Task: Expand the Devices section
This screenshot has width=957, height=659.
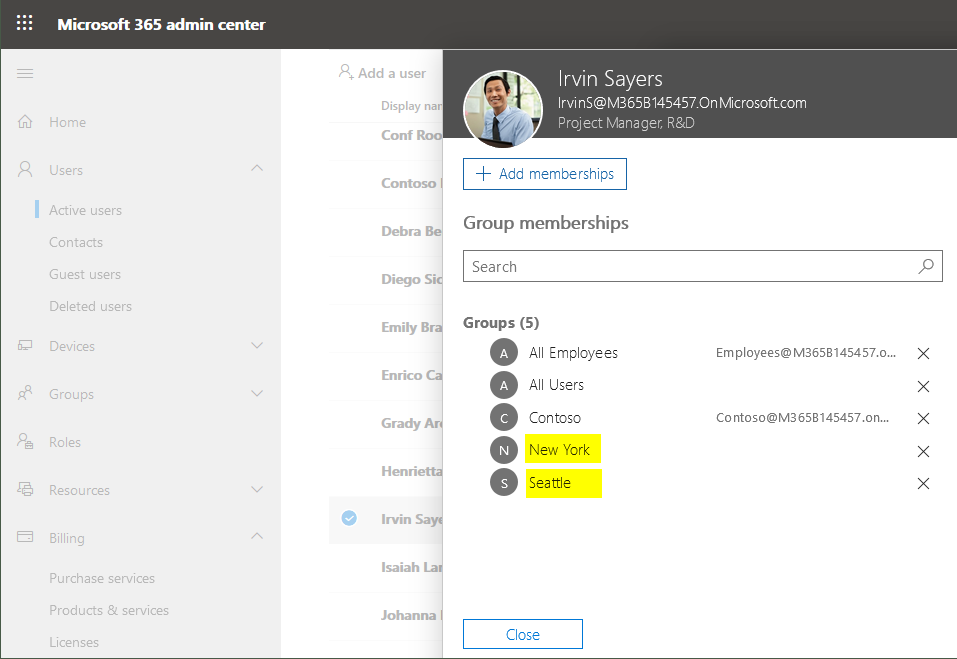Action: (257, 346)
